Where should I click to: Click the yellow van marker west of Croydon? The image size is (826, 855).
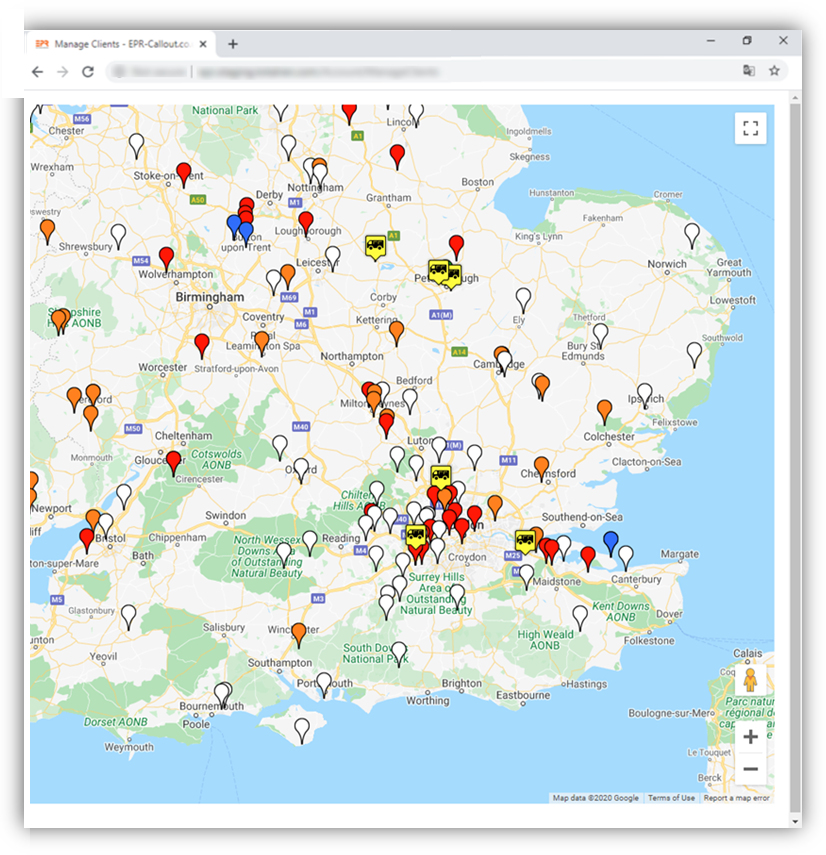pos(416,536)
